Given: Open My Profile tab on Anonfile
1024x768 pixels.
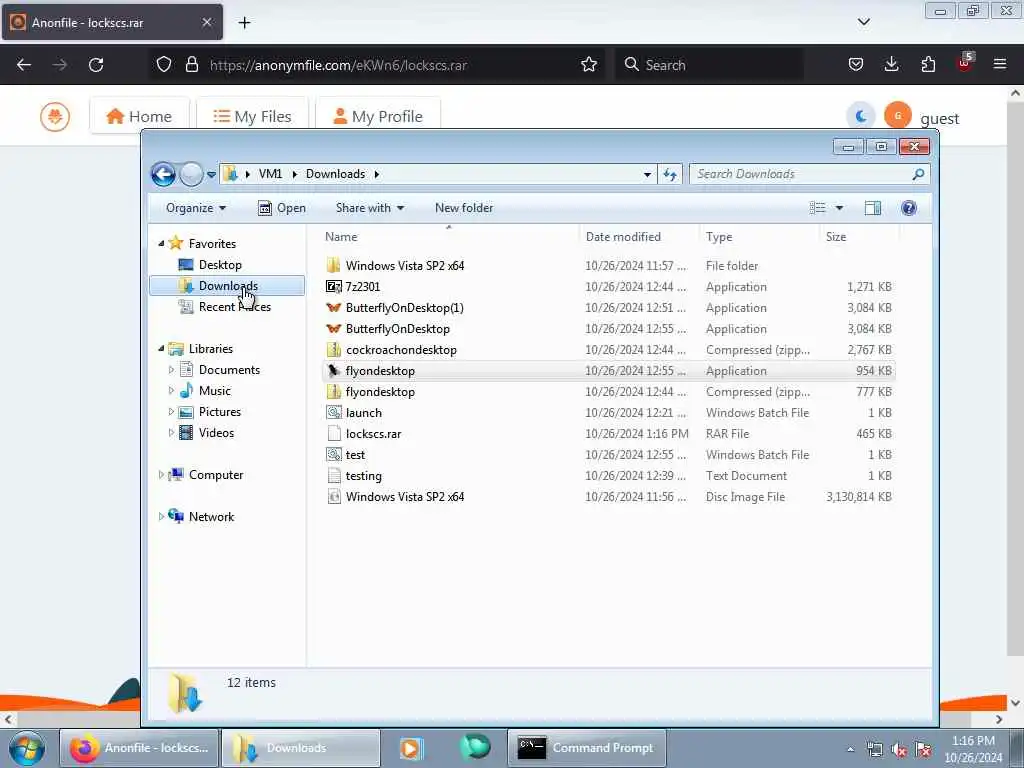Looking at the screenshot, I should point(377,116).
